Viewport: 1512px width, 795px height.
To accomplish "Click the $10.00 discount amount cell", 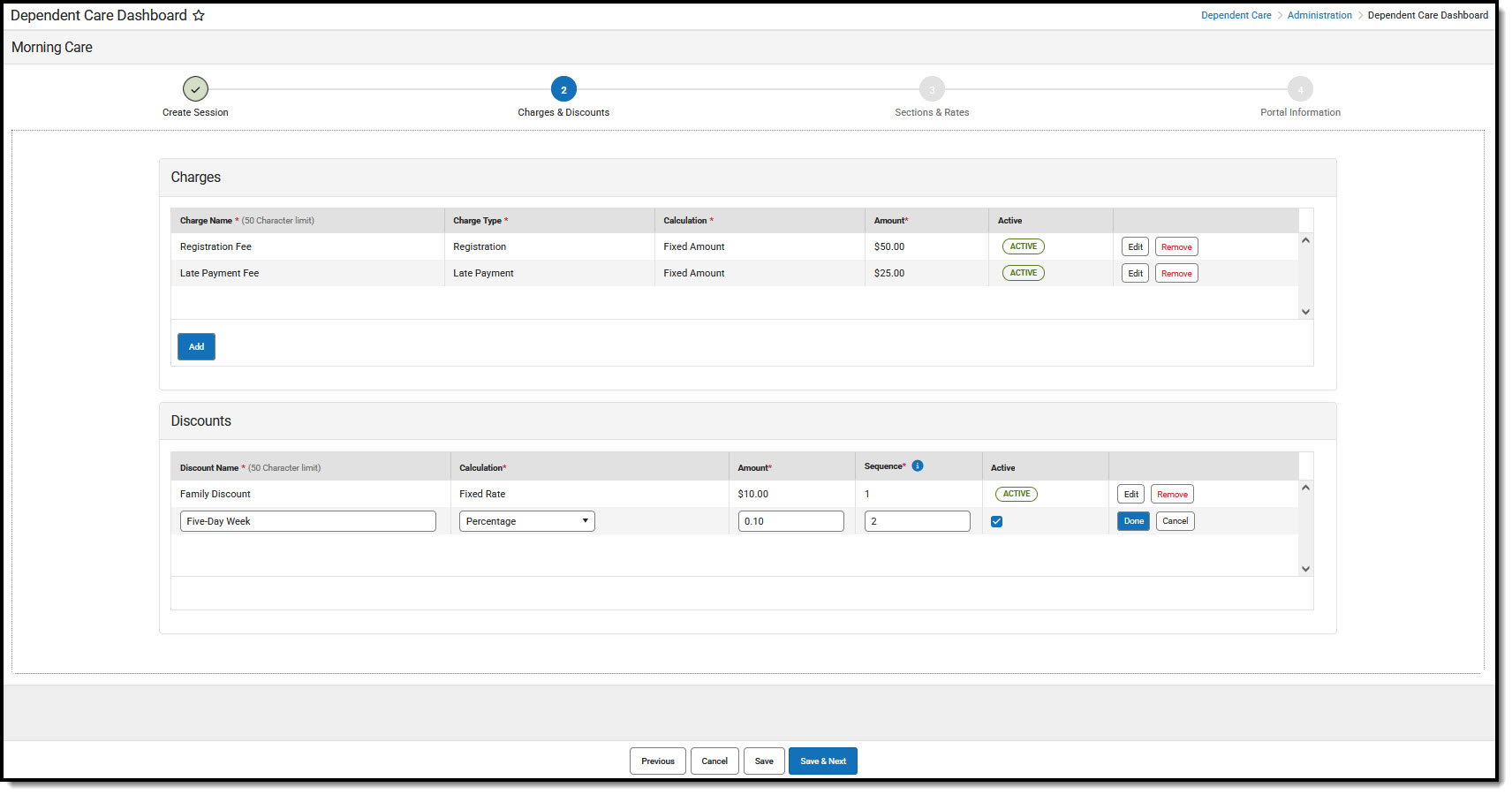I will click(x=791, y=494).
